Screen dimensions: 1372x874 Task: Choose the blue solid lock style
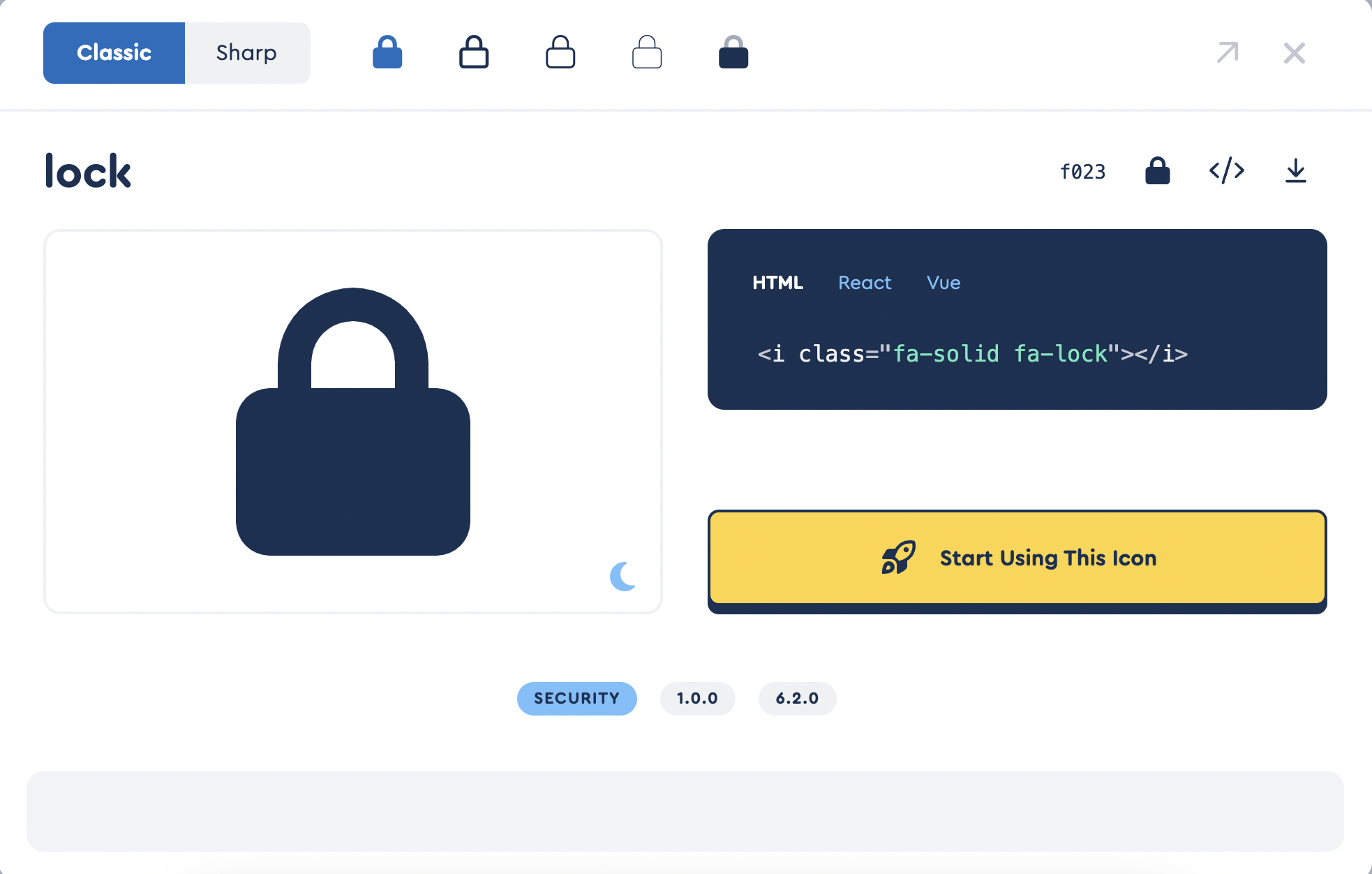click(x=387, y=52)
